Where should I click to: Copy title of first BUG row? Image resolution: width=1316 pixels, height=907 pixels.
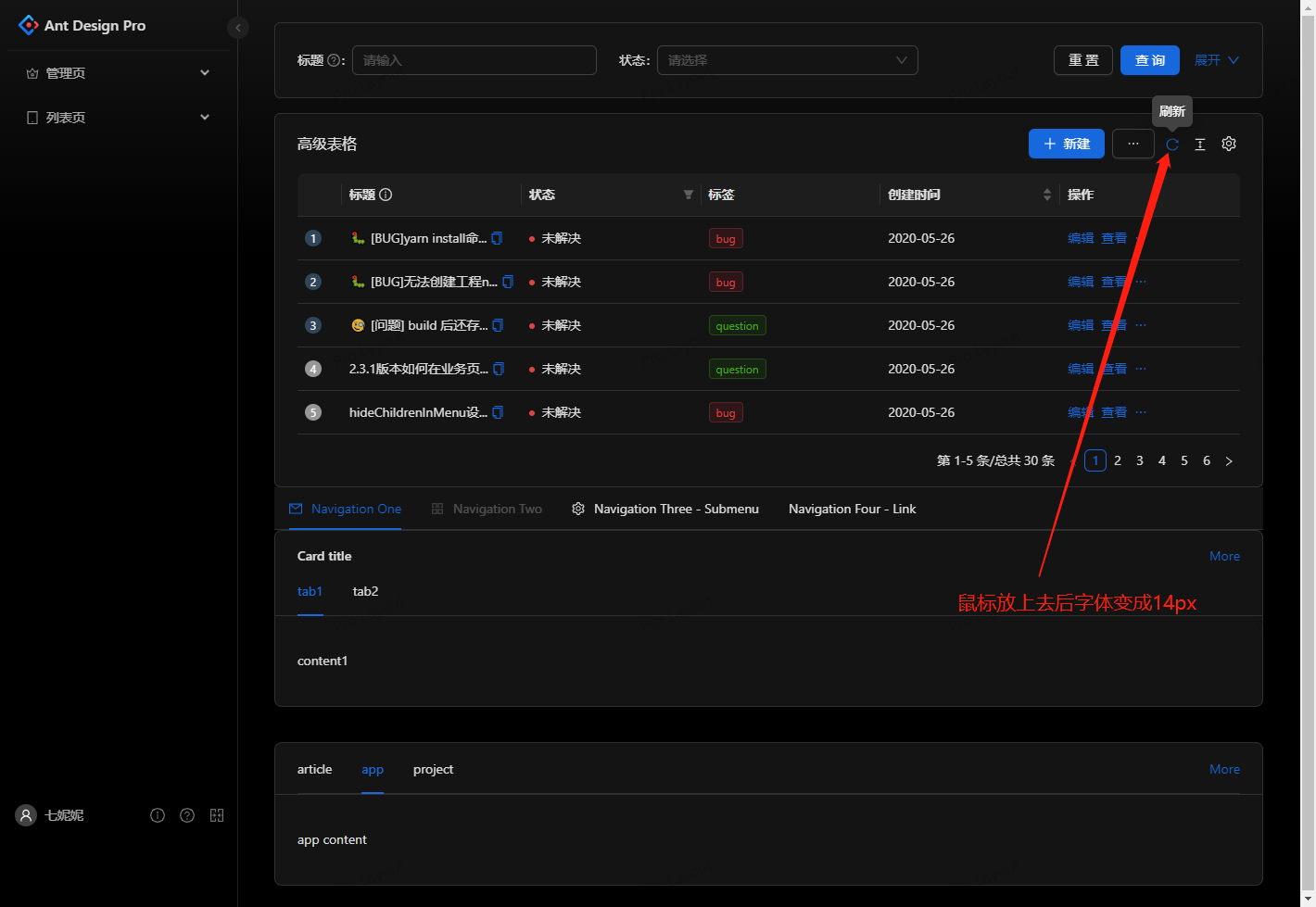(497, 238)
